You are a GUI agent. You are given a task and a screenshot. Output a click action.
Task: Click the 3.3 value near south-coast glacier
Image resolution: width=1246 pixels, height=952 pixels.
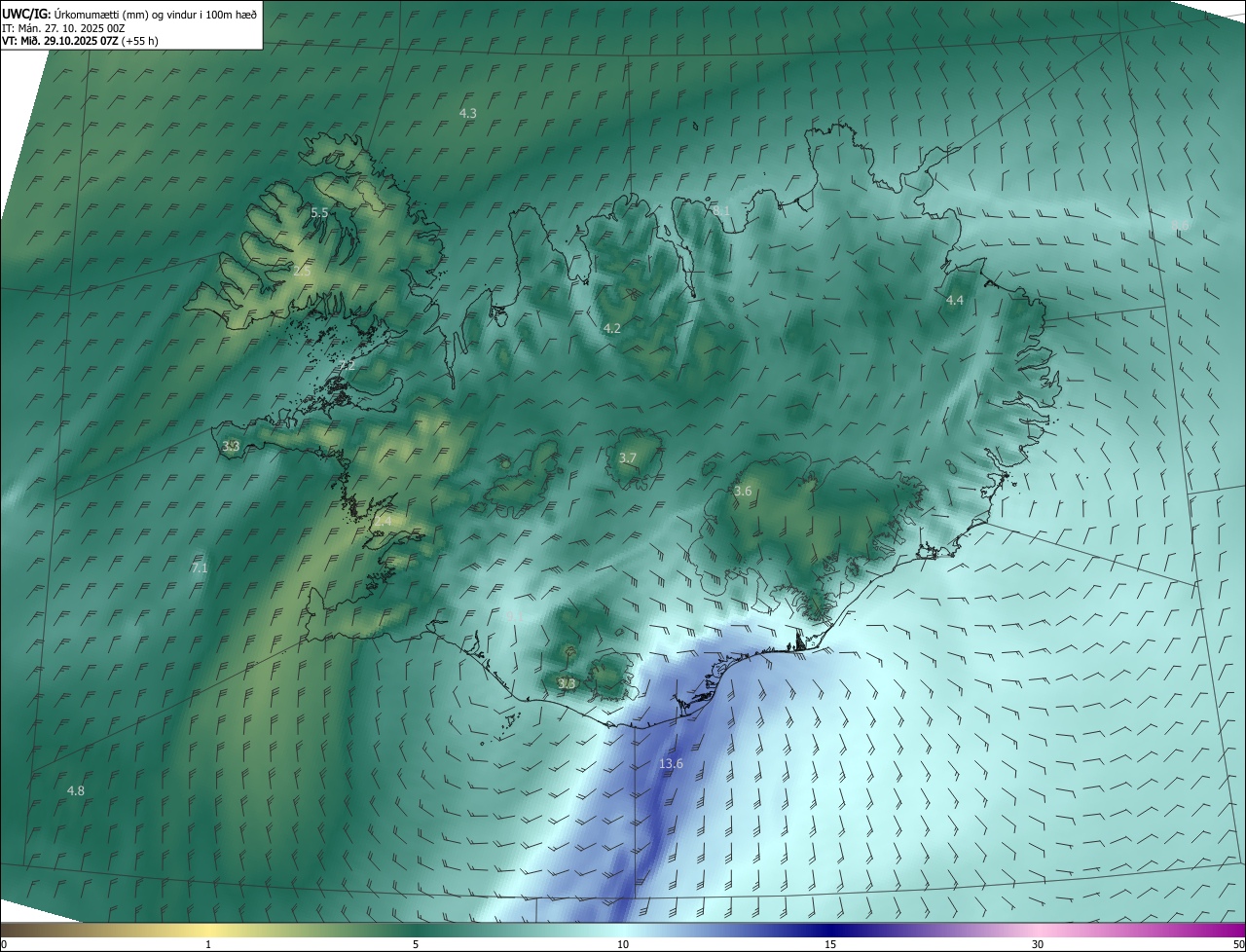click(x=567, y=684)
